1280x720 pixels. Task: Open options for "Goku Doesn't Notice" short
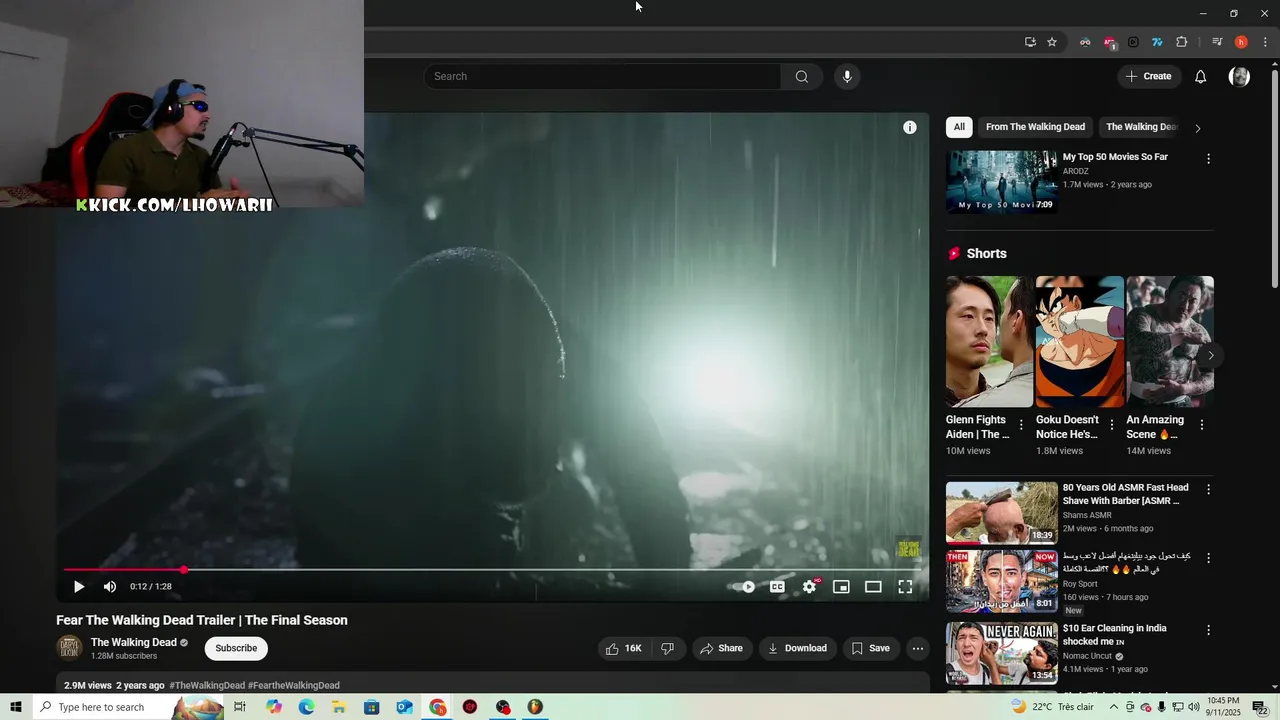tap(1111, 425)
